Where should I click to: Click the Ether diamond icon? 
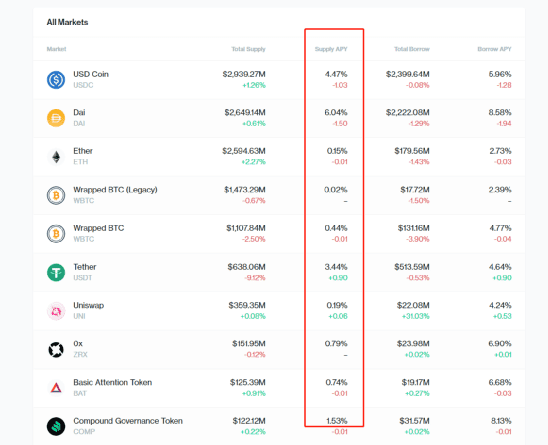pos(56,157)
